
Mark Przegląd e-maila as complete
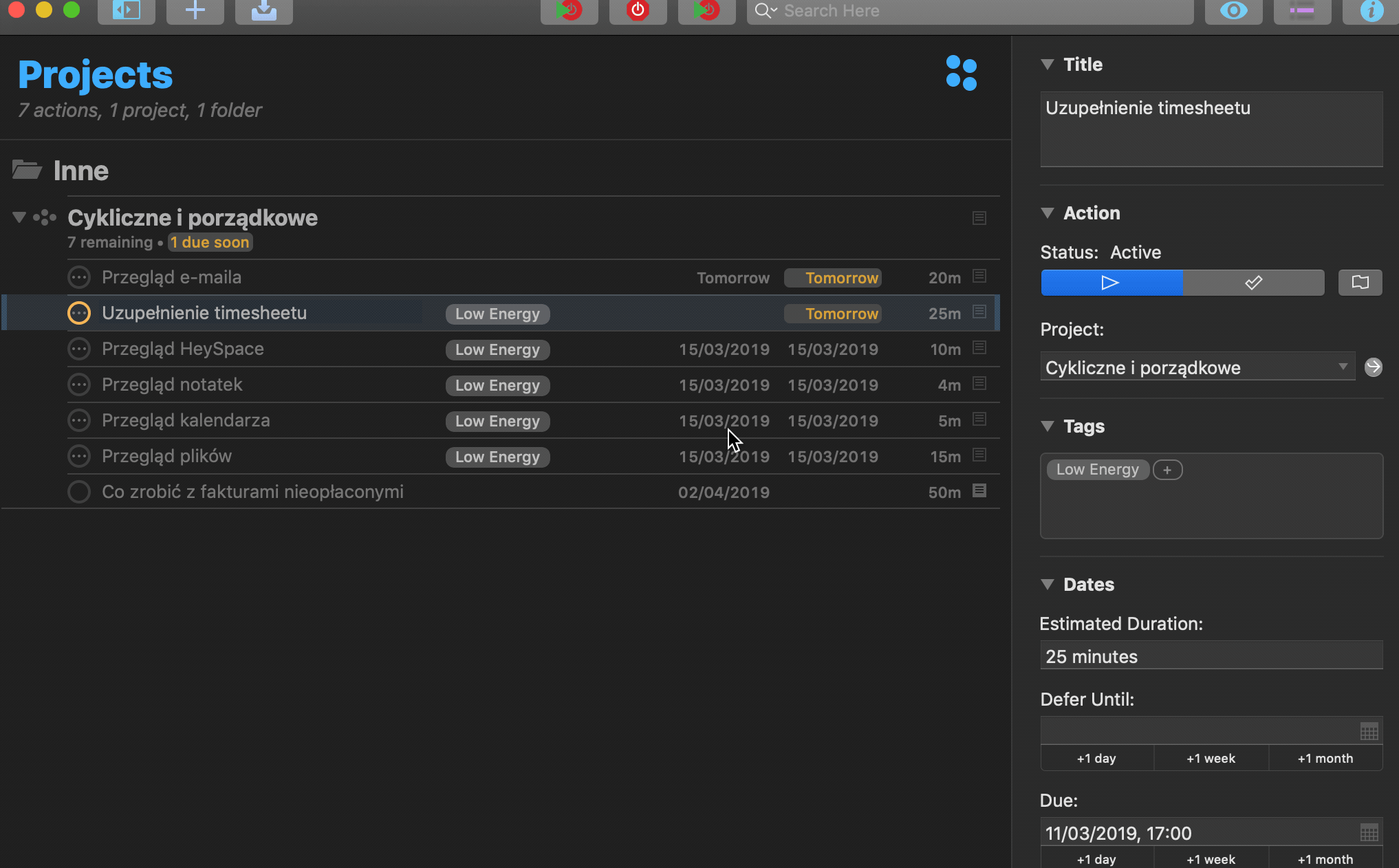(79, 277)
